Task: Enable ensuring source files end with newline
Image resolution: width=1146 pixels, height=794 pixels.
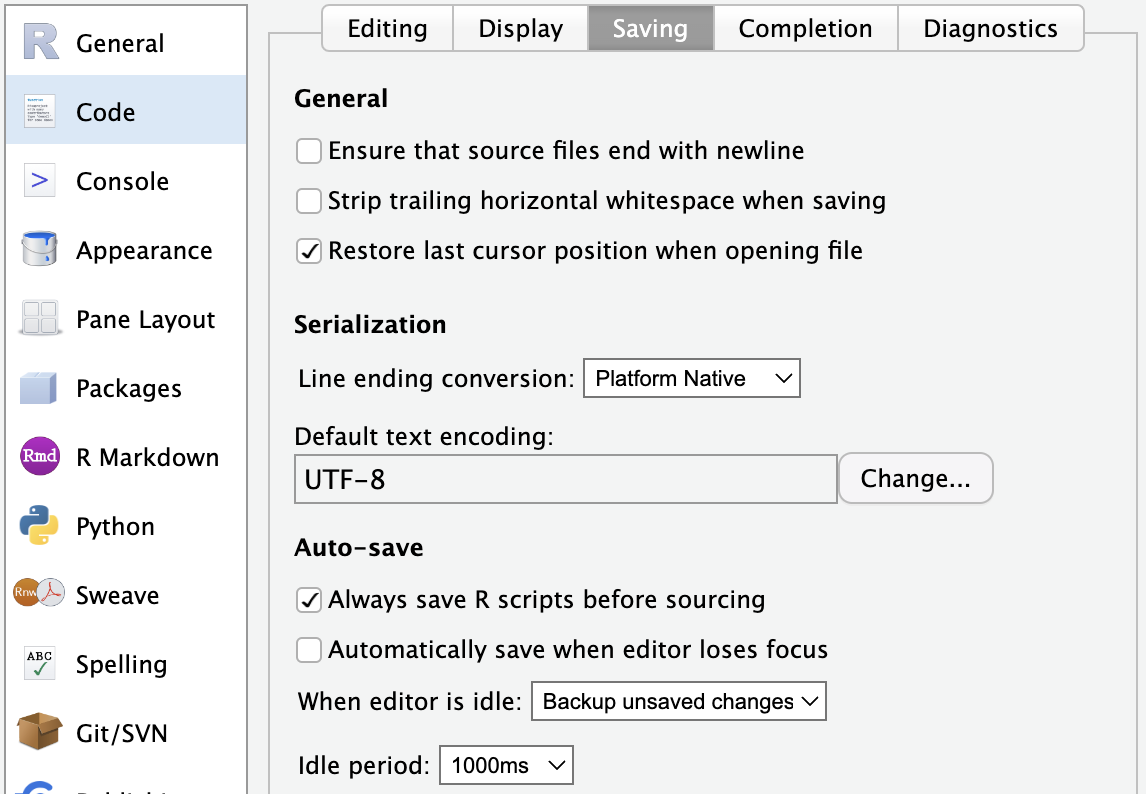Action: (308, 151)
